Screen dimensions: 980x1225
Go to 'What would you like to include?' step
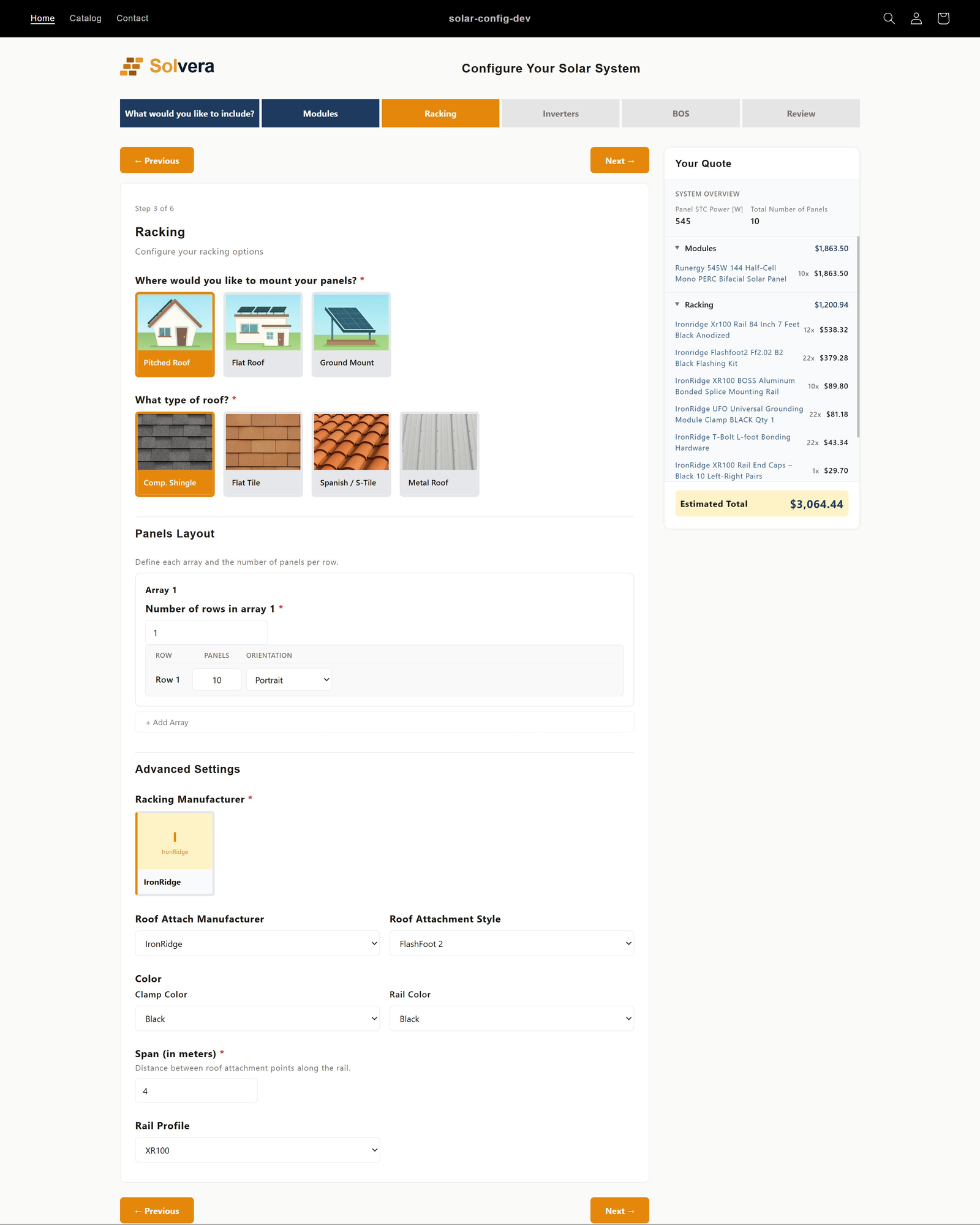(190, 113)
